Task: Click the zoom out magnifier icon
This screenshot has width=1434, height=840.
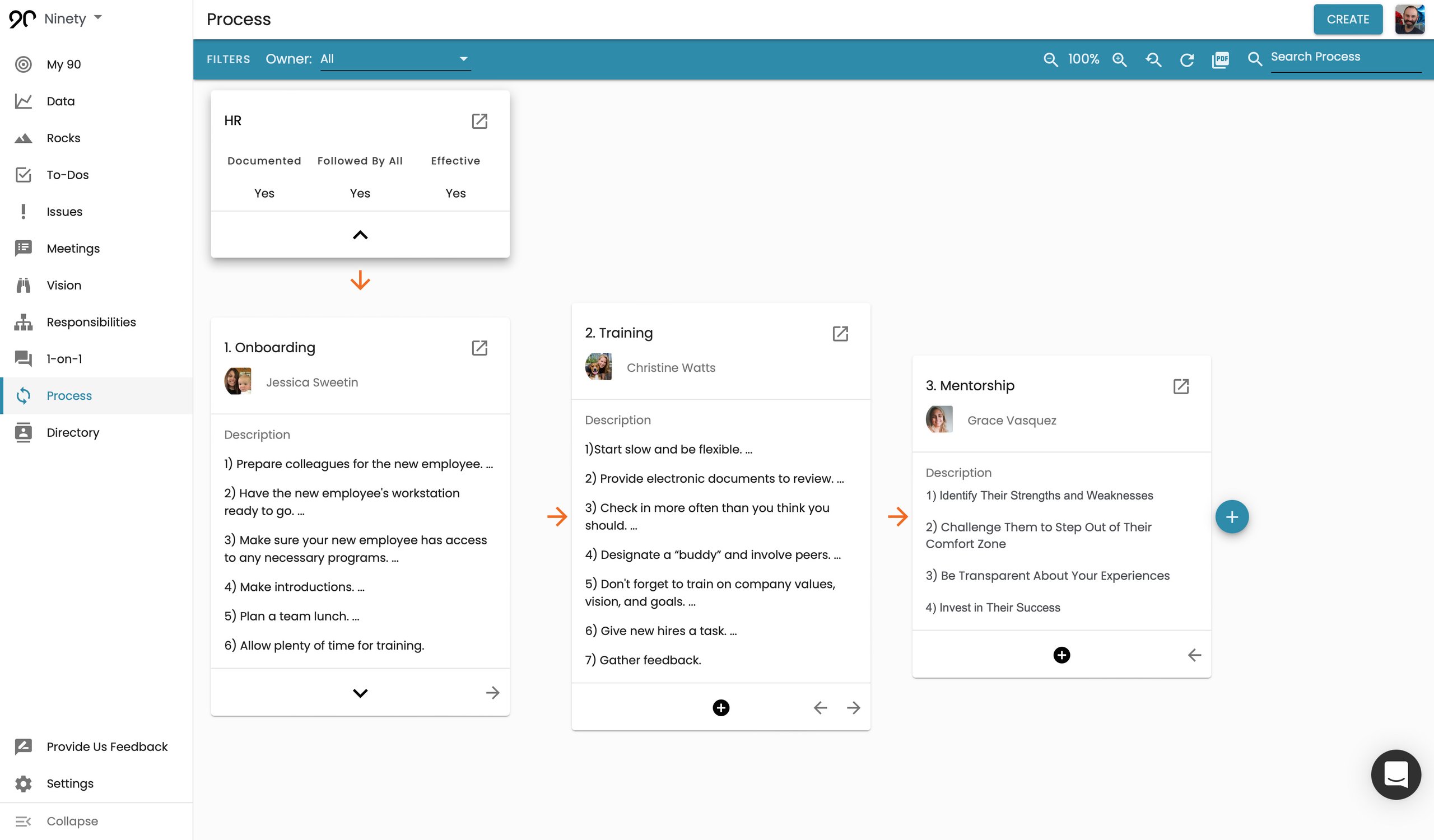Action: tap(1050, 59)
